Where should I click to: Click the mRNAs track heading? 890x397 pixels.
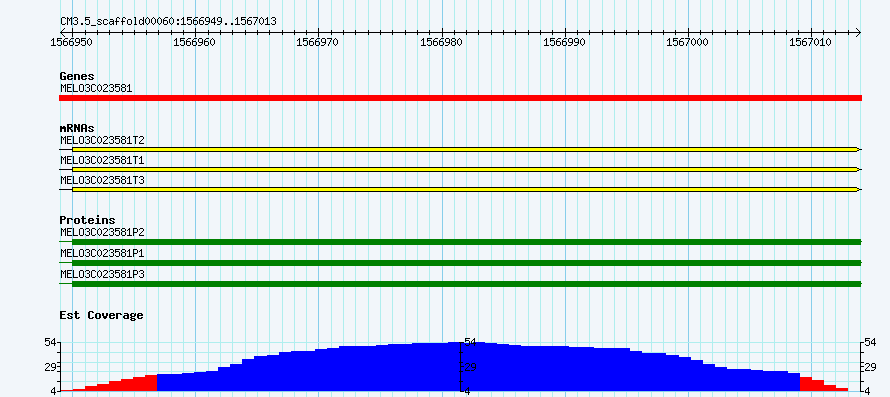click(x=77, y=128)
